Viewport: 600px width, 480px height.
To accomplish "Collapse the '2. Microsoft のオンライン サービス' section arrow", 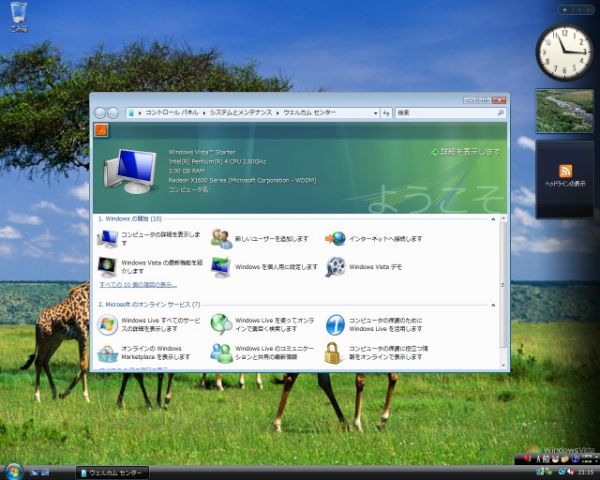I will 493,304.
